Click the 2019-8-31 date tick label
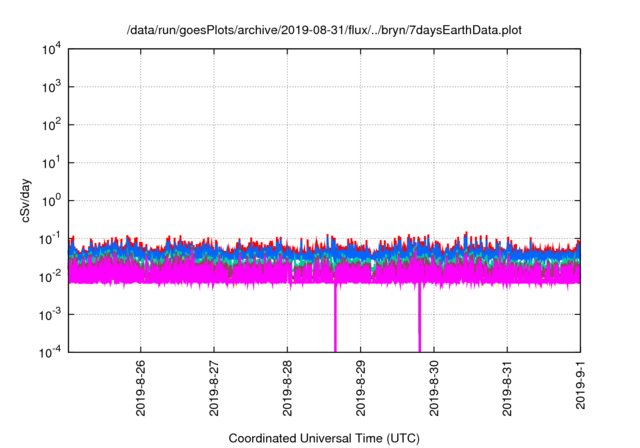This screenshot has width=640, height=448. [x=507, y=388]
